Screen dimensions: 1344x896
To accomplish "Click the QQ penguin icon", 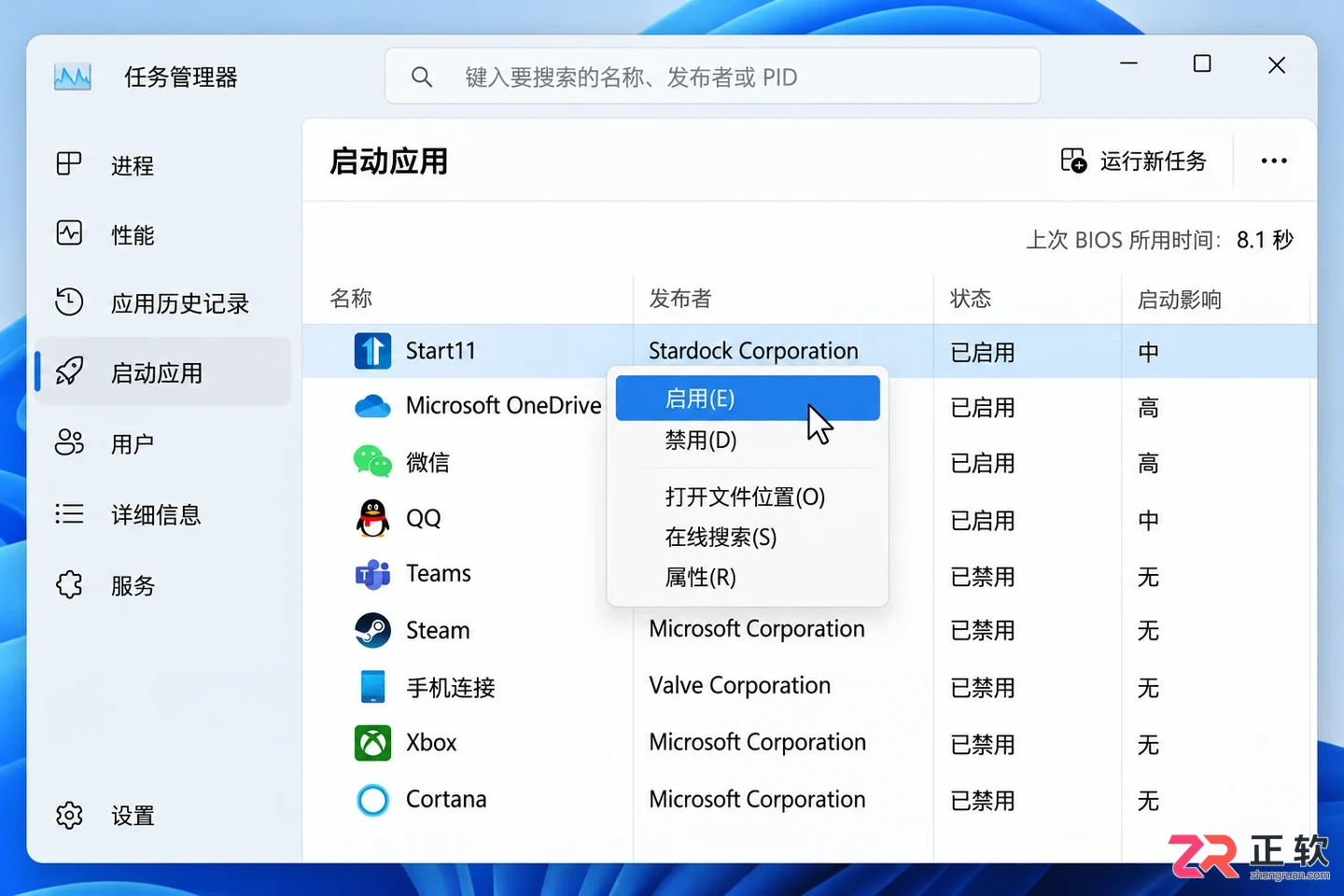I will point(372,518).
